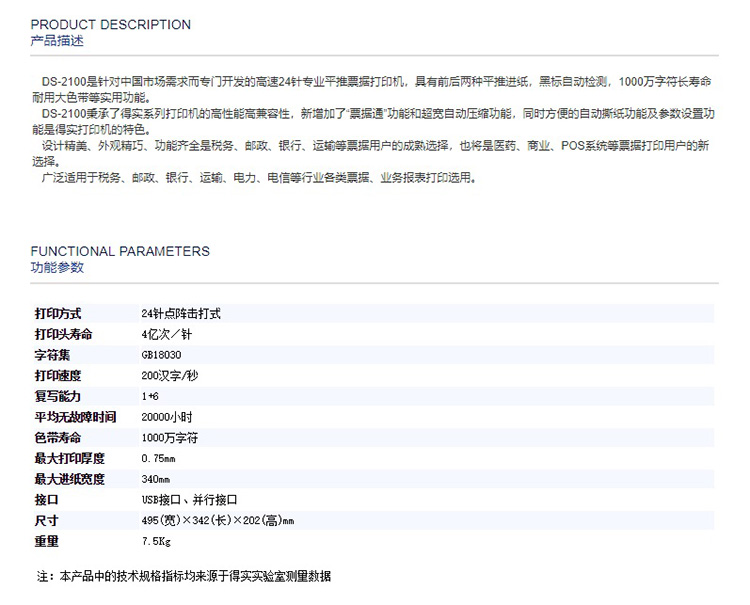Click the 字符集 label
Screen dimensions: 750x605
[52, 355]
